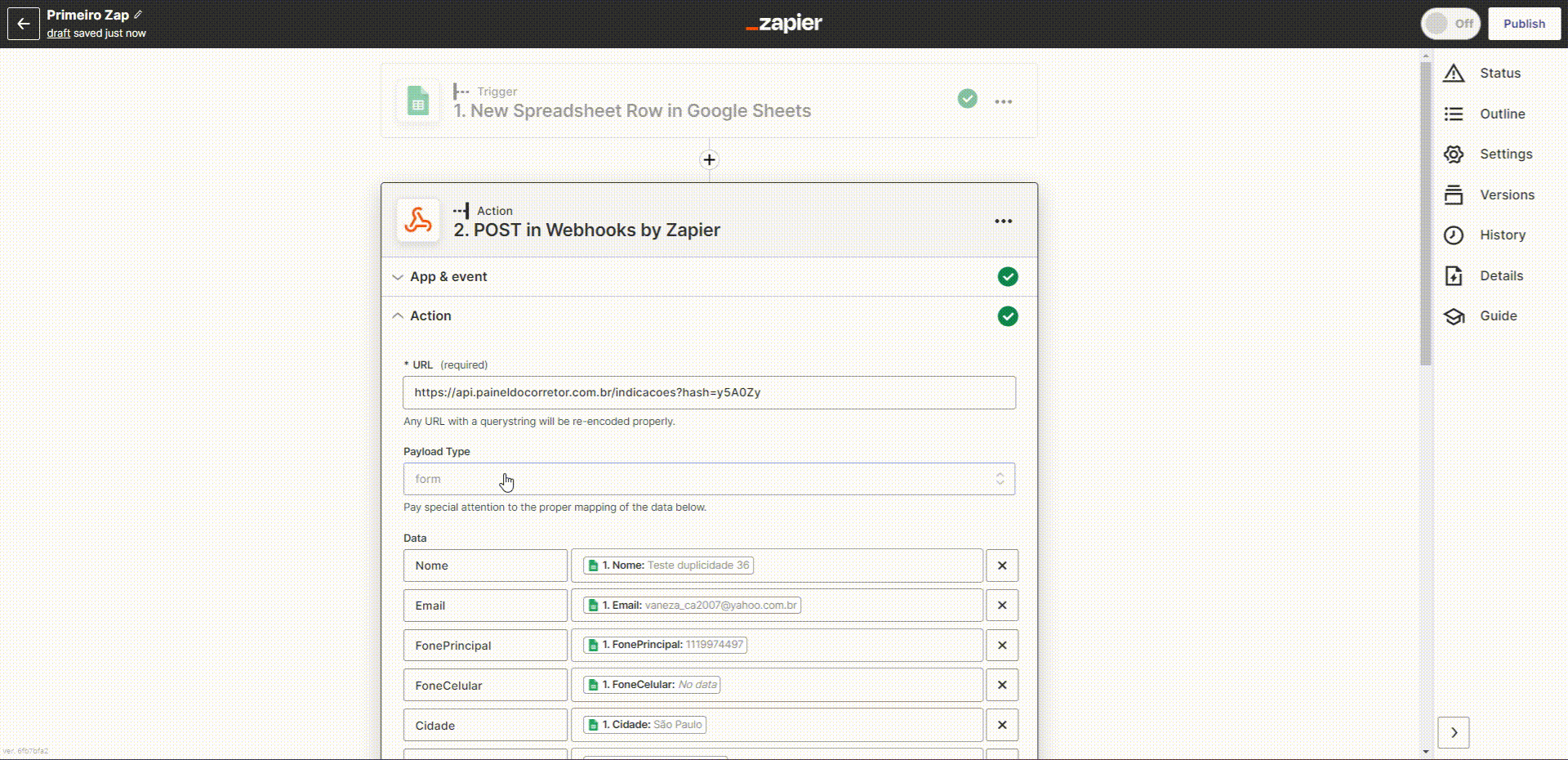Open the trigger step three-dot menu
This screenshot has width=1568, height=760.
pos(1004,101)
